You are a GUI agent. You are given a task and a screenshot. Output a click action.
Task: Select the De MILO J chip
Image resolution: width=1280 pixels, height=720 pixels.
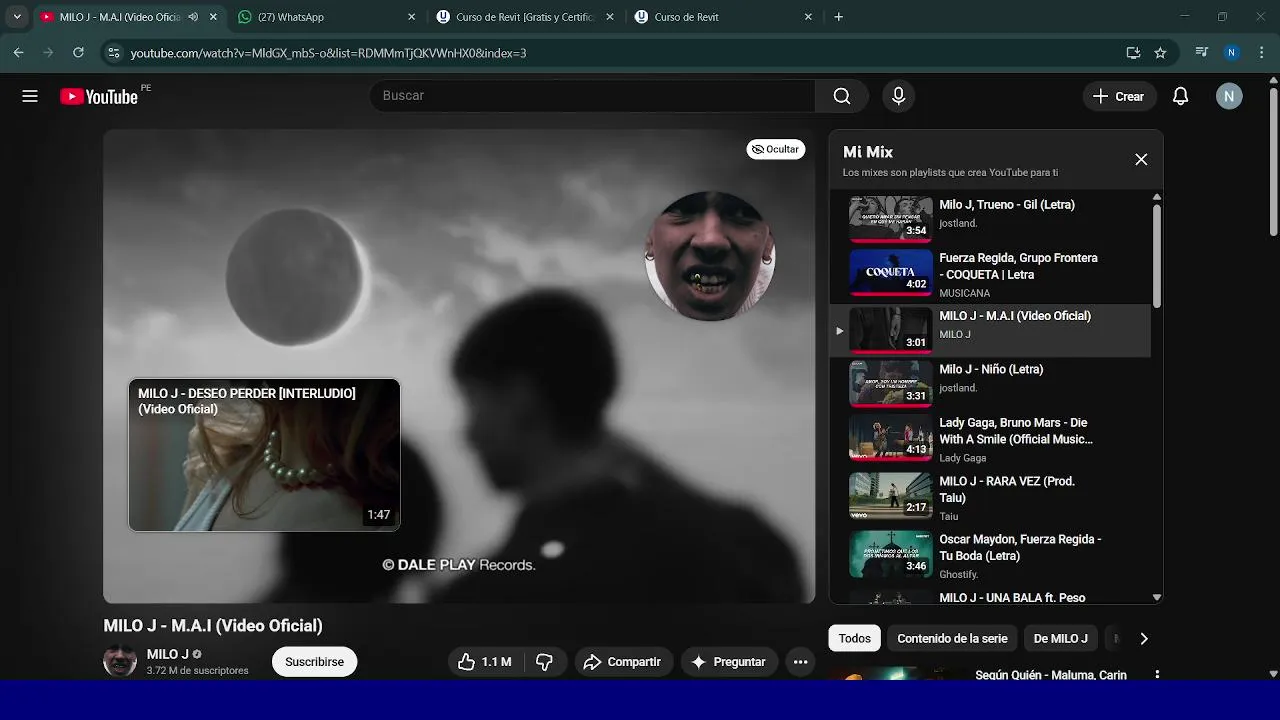(x=1060, y=638)
